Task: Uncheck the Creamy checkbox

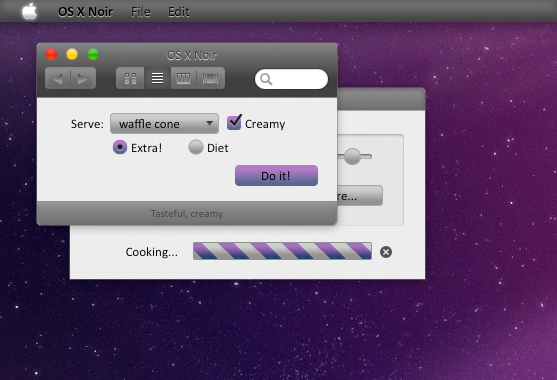Action: tap(234, 123)
